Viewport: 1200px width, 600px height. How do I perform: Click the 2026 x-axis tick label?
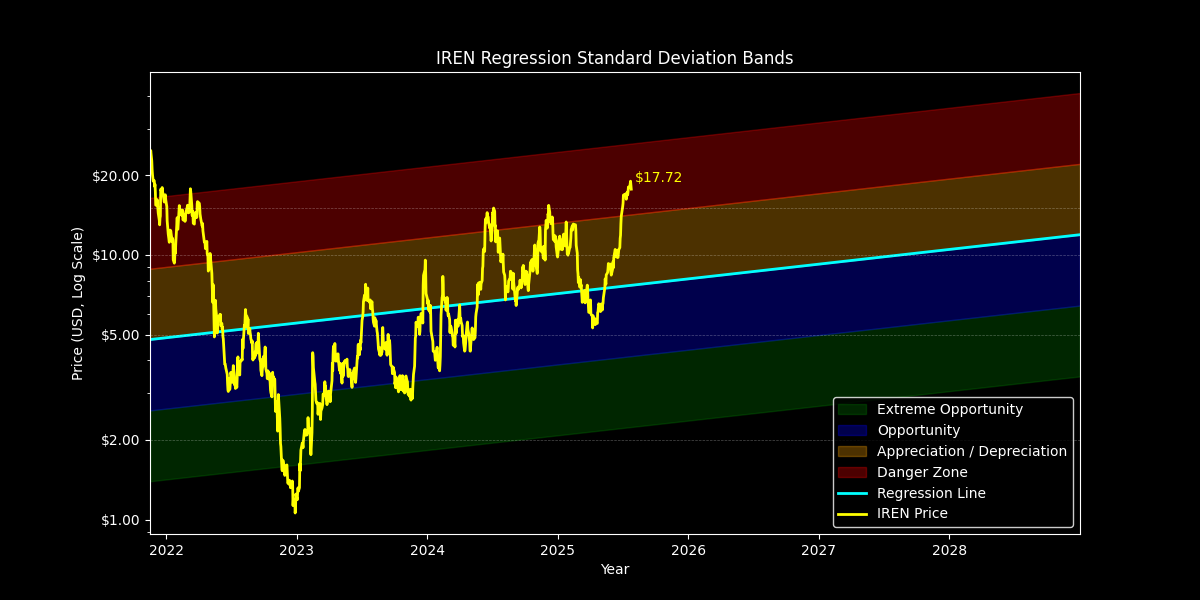click(x=688, y=550)
